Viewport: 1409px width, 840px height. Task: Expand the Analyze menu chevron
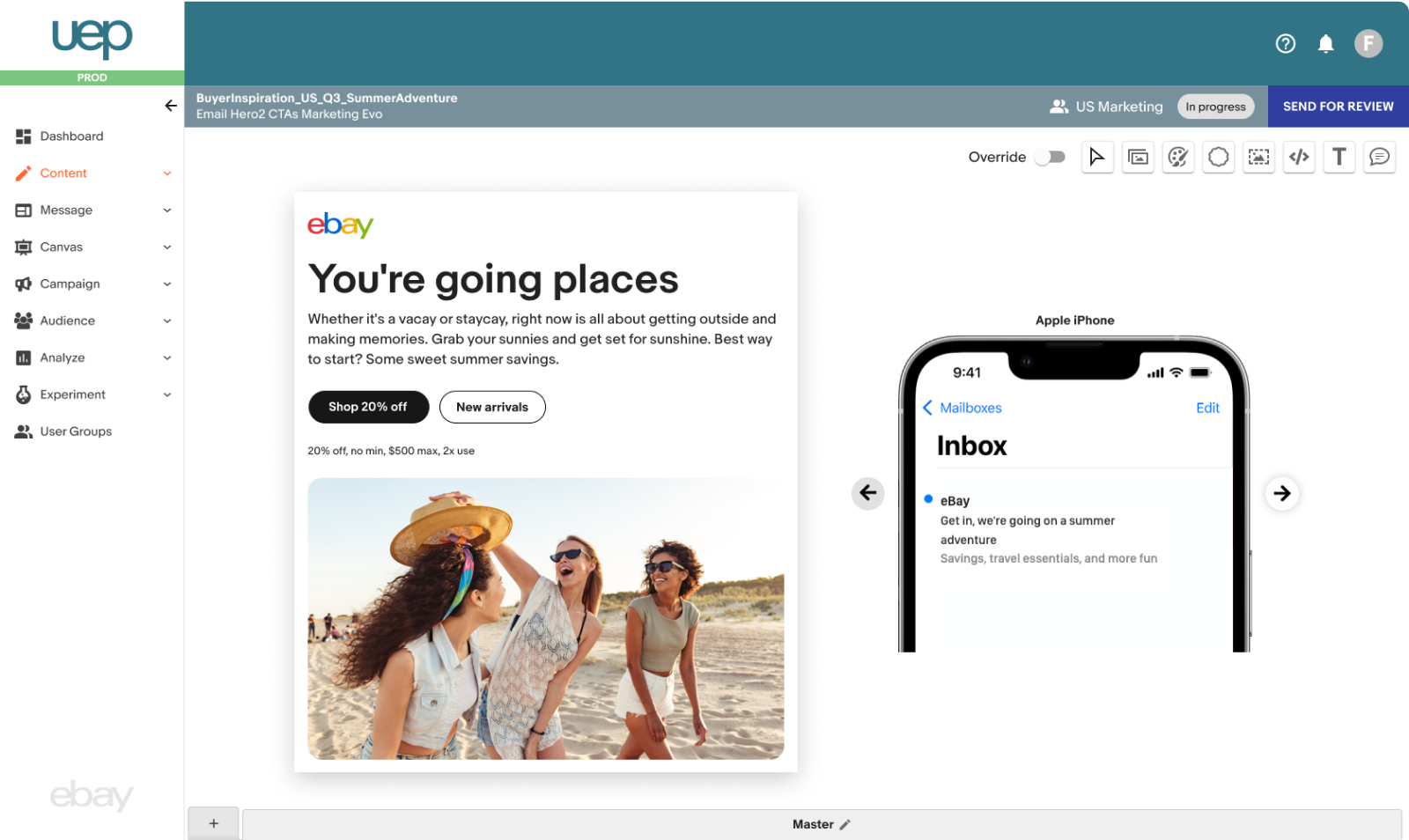pyautogui.click(x=167, y=358)
